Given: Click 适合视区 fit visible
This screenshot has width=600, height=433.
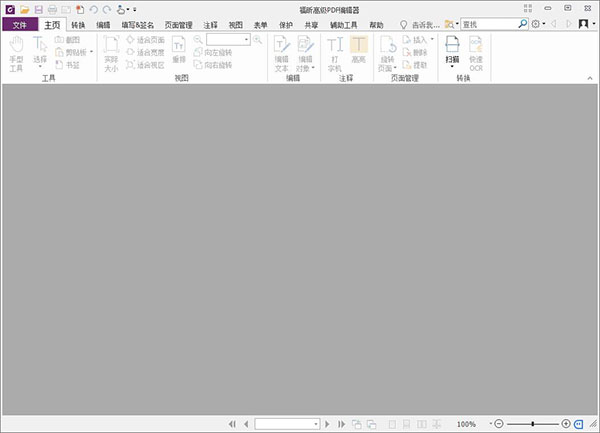Looking at the screenshot, I should tap(145, 65).
